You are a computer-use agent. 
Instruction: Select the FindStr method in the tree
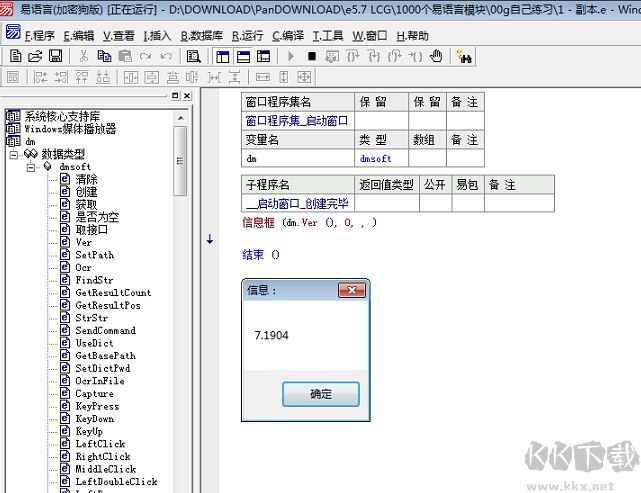point(94,280)
